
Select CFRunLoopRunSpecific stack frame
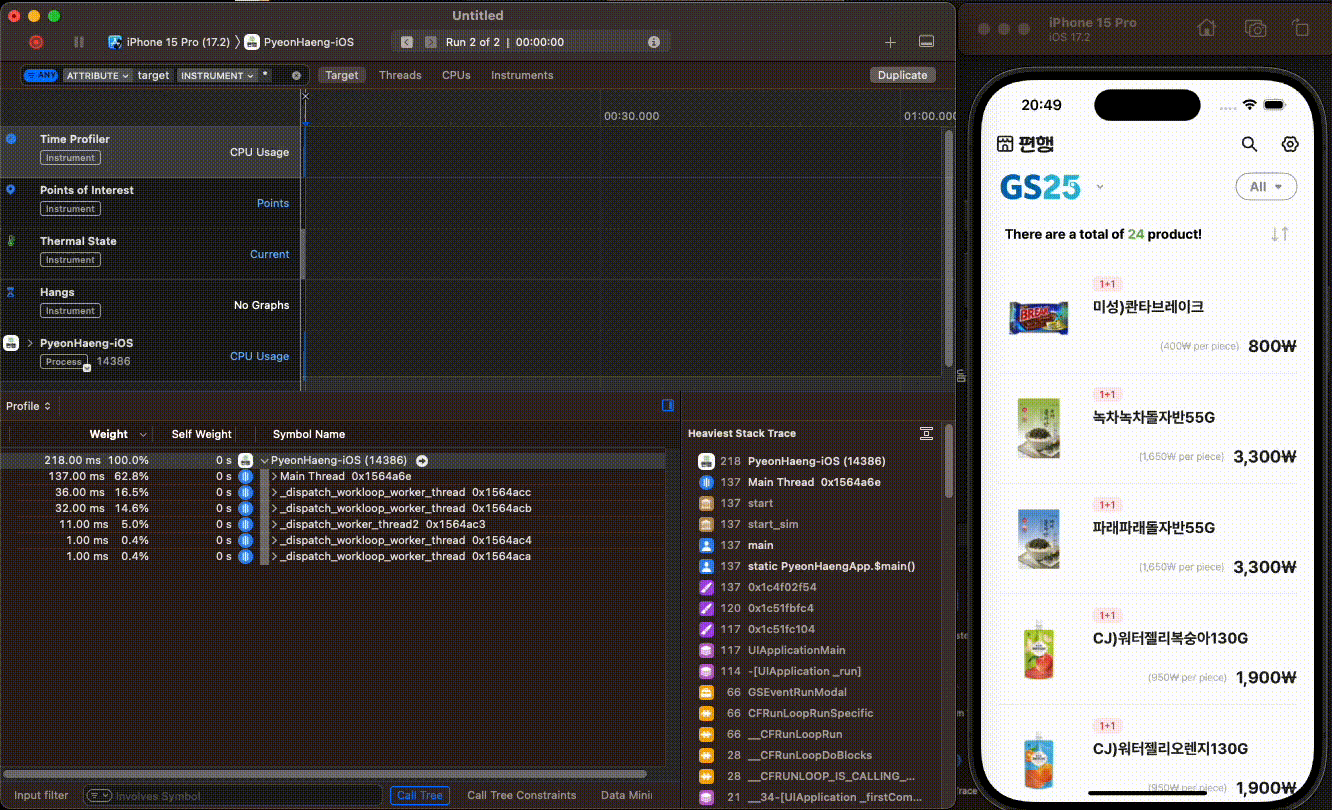(810, 713)
